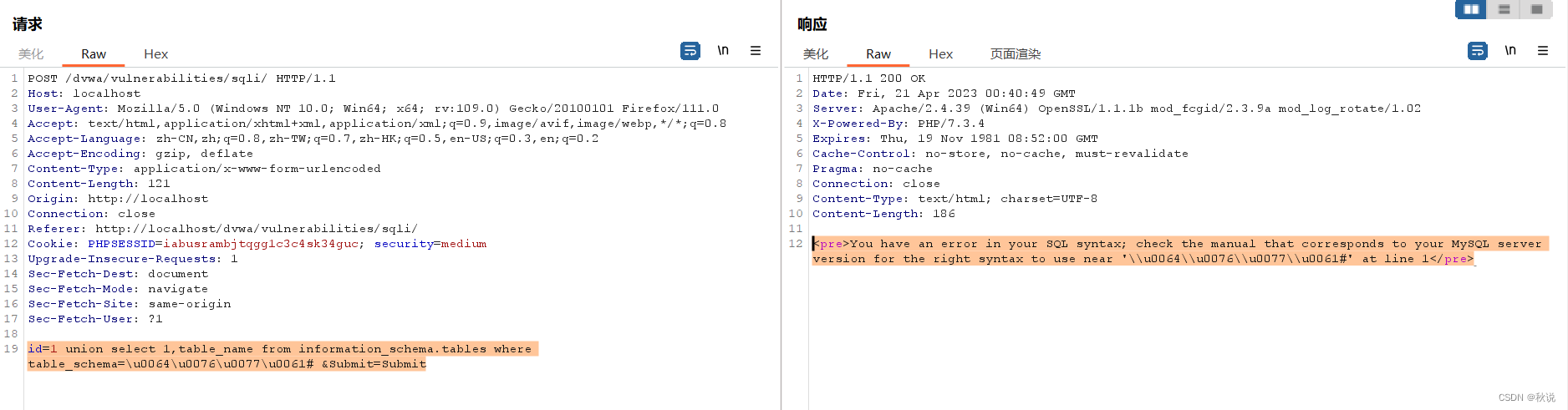Click Sec-Fetch-User: ?1 line
1568x410 pixels.
click(x=95, y=319)
